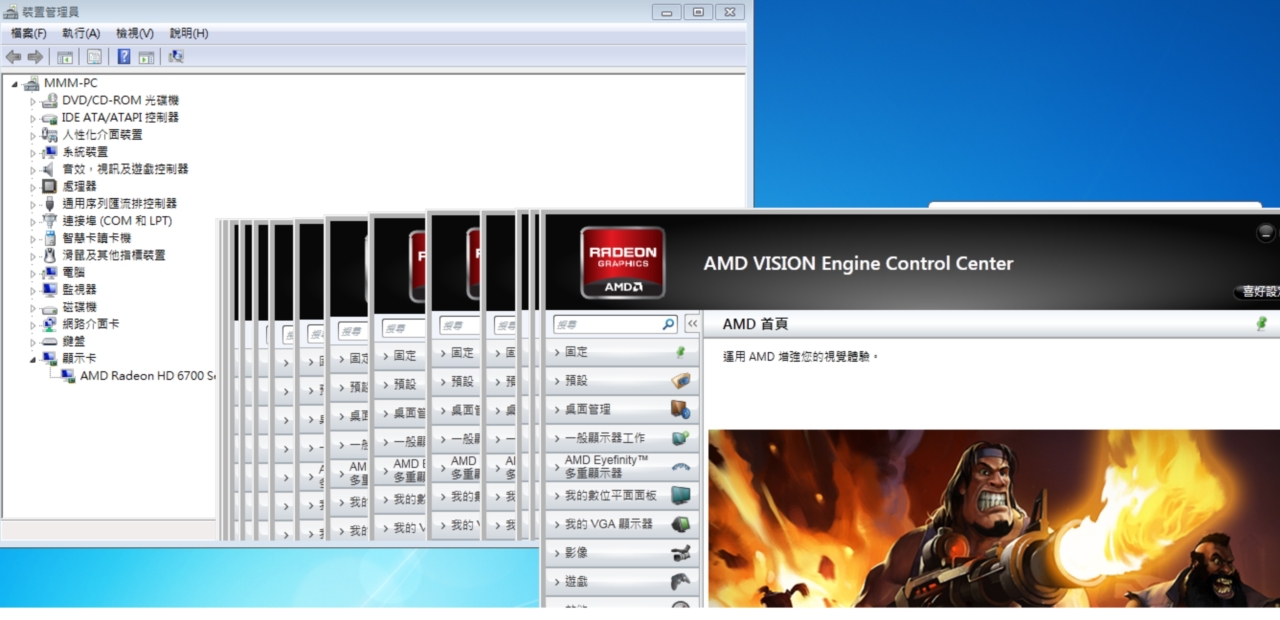
Task: Collapse AMD sidebar with double-chevron button
Action: [692, 325]
